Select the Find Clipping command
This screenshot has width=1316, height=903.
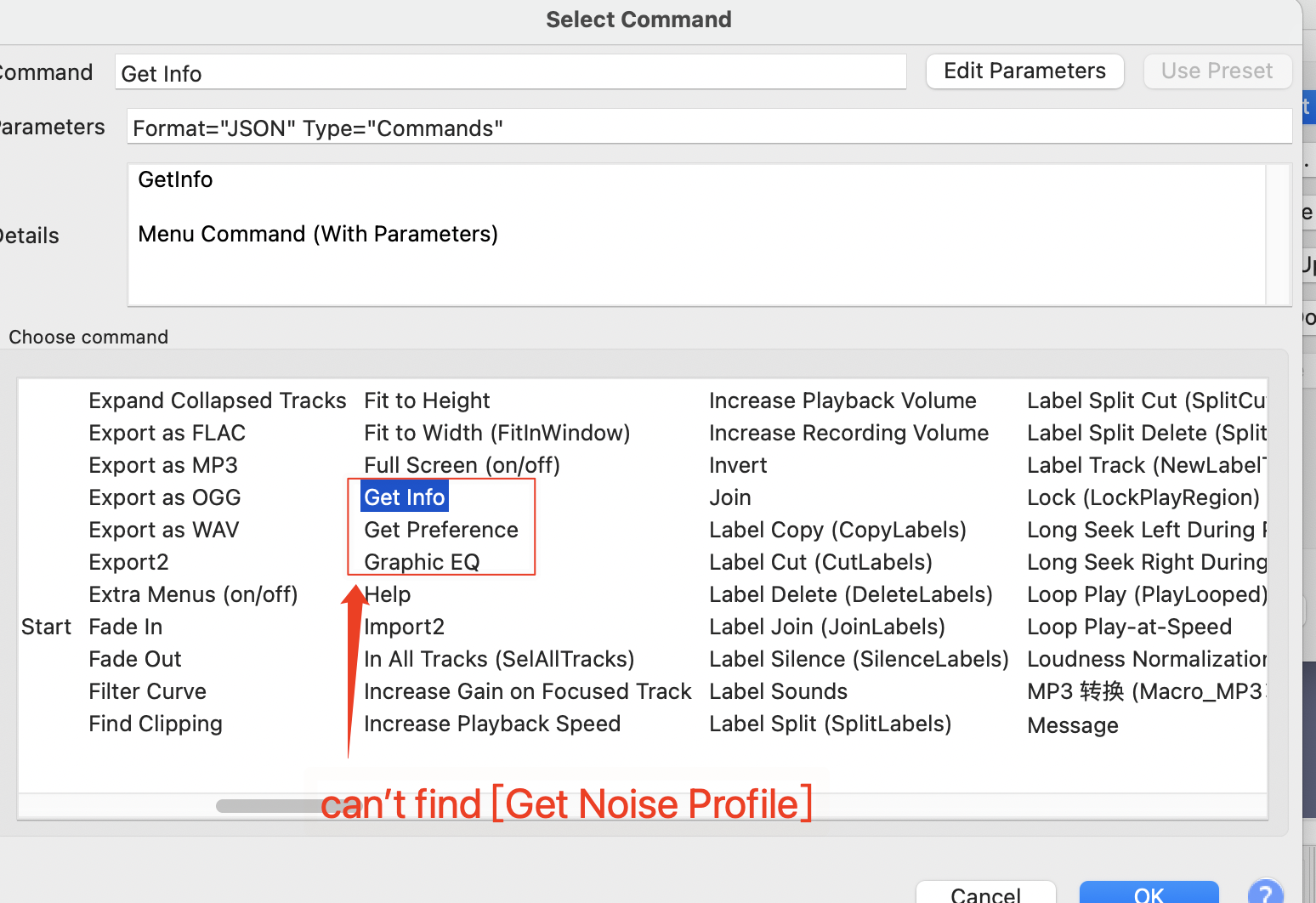155,724
